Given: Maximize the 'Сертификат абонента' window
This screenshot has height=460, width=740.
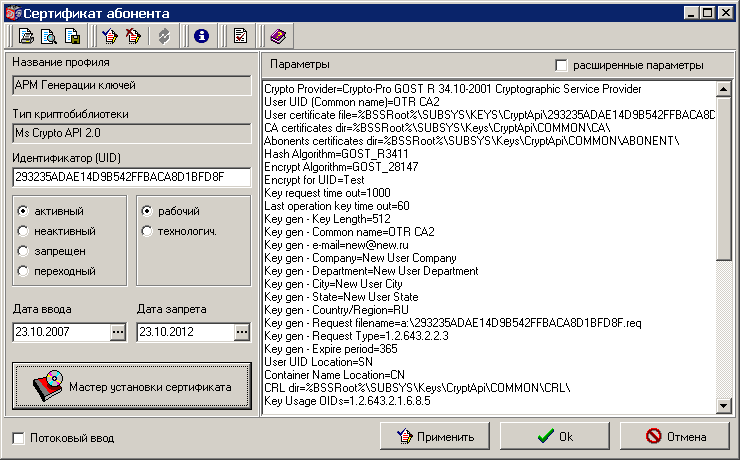Looking at the screenshot, I should pyautogui.click(x=707, y=13).
